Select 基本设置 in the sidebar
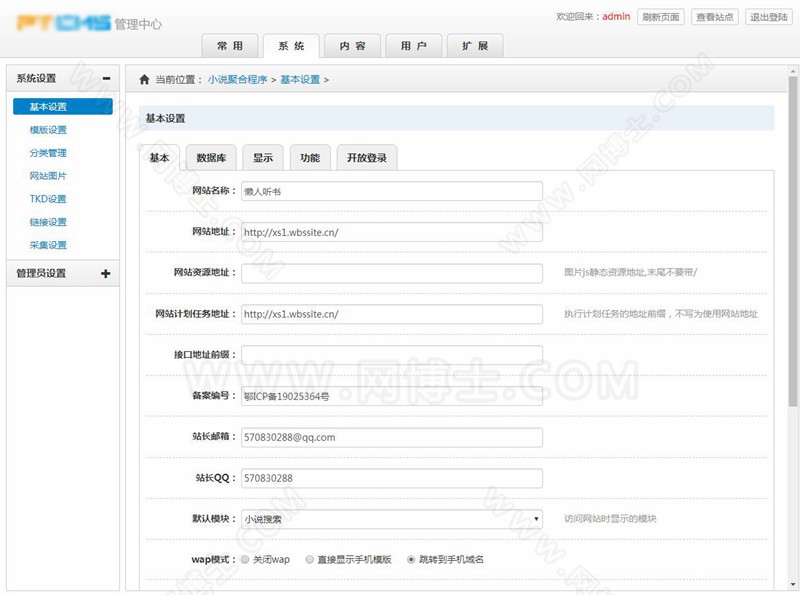The height and width of the screenshot is (595, 800). pyautogui.click(x=63, y=107)
